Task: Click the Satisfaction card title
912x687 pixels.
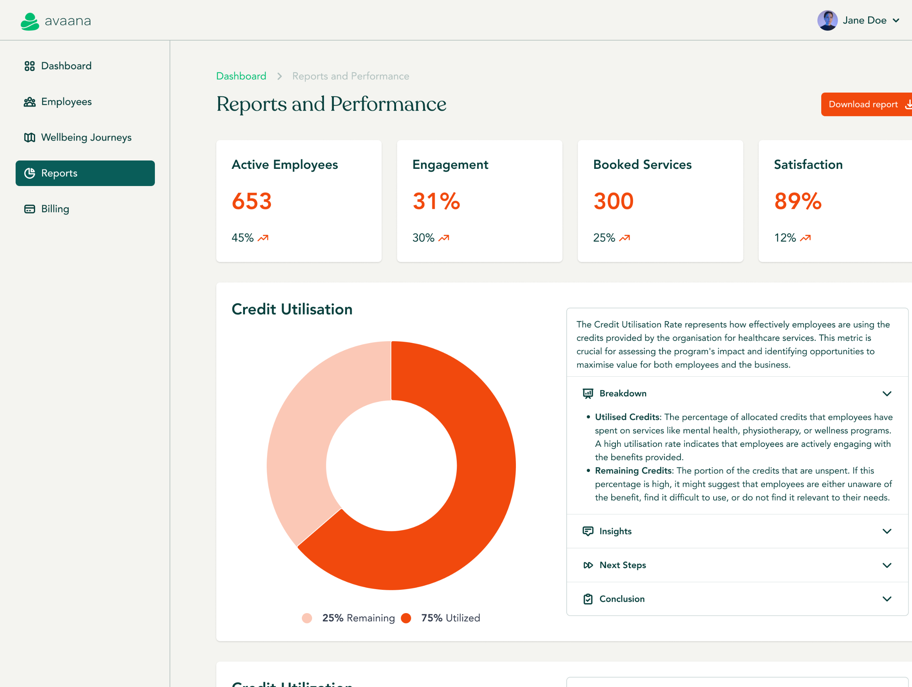Action: (808, 165)
